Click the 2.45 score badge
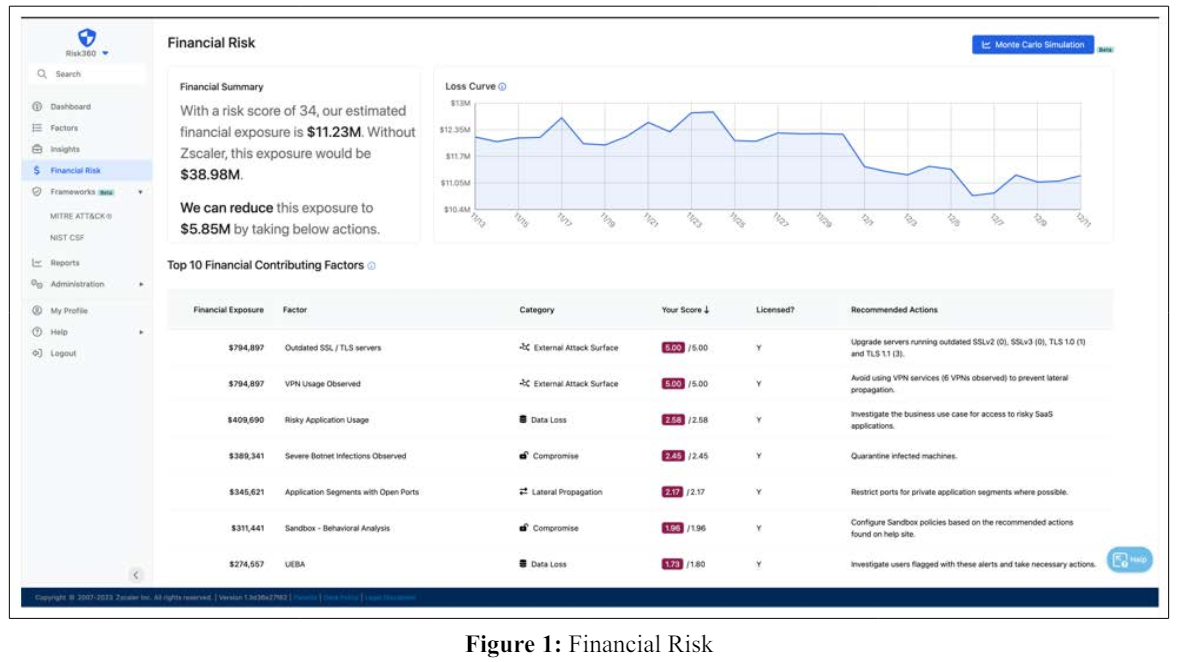Screen dimensions: 1190x662 672,456
